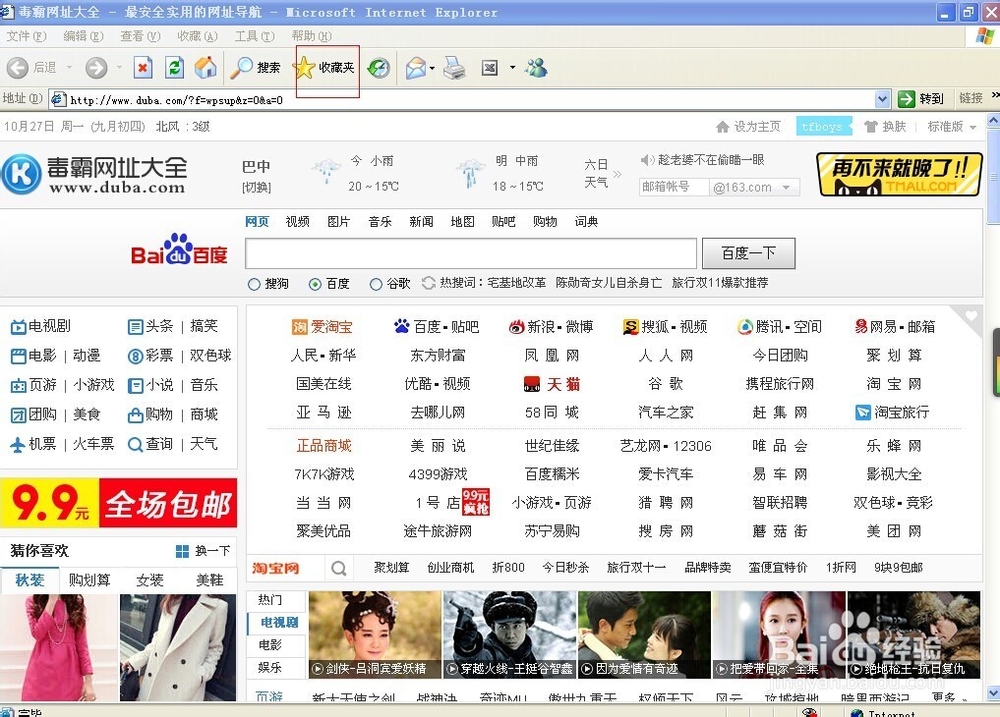Open the 天猫 link
Image resolution: width=1000 pixels, height=717 pixels.
pos(552,384)
